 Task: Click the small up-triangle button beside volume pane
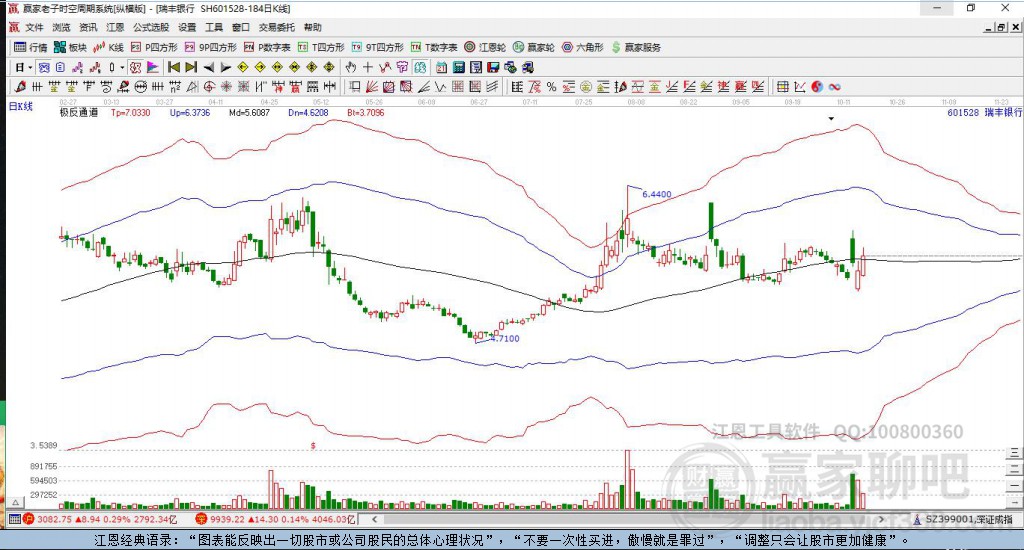click(16, 502)
